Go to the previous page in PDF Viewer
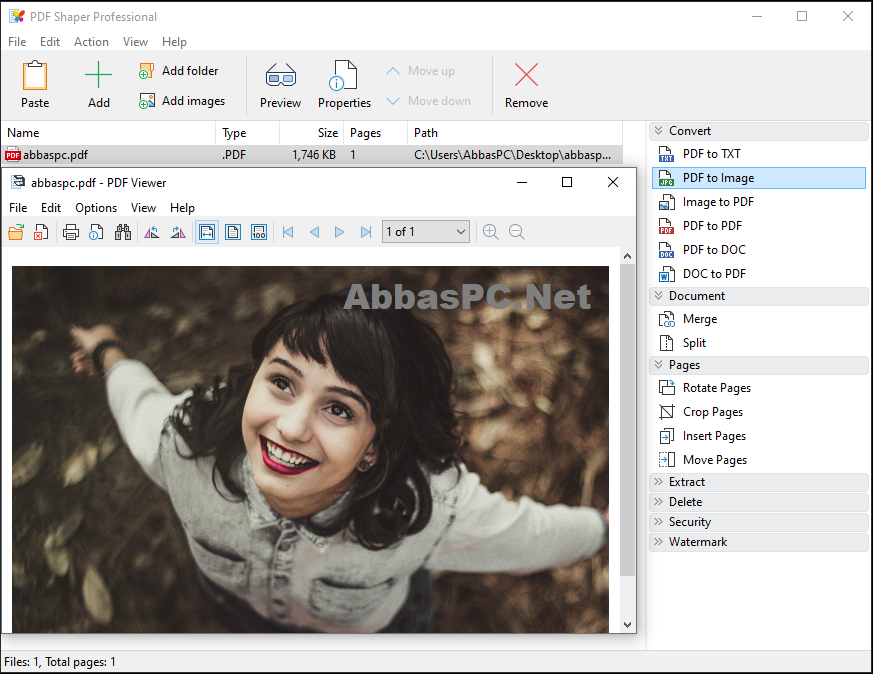 point(314,232)
